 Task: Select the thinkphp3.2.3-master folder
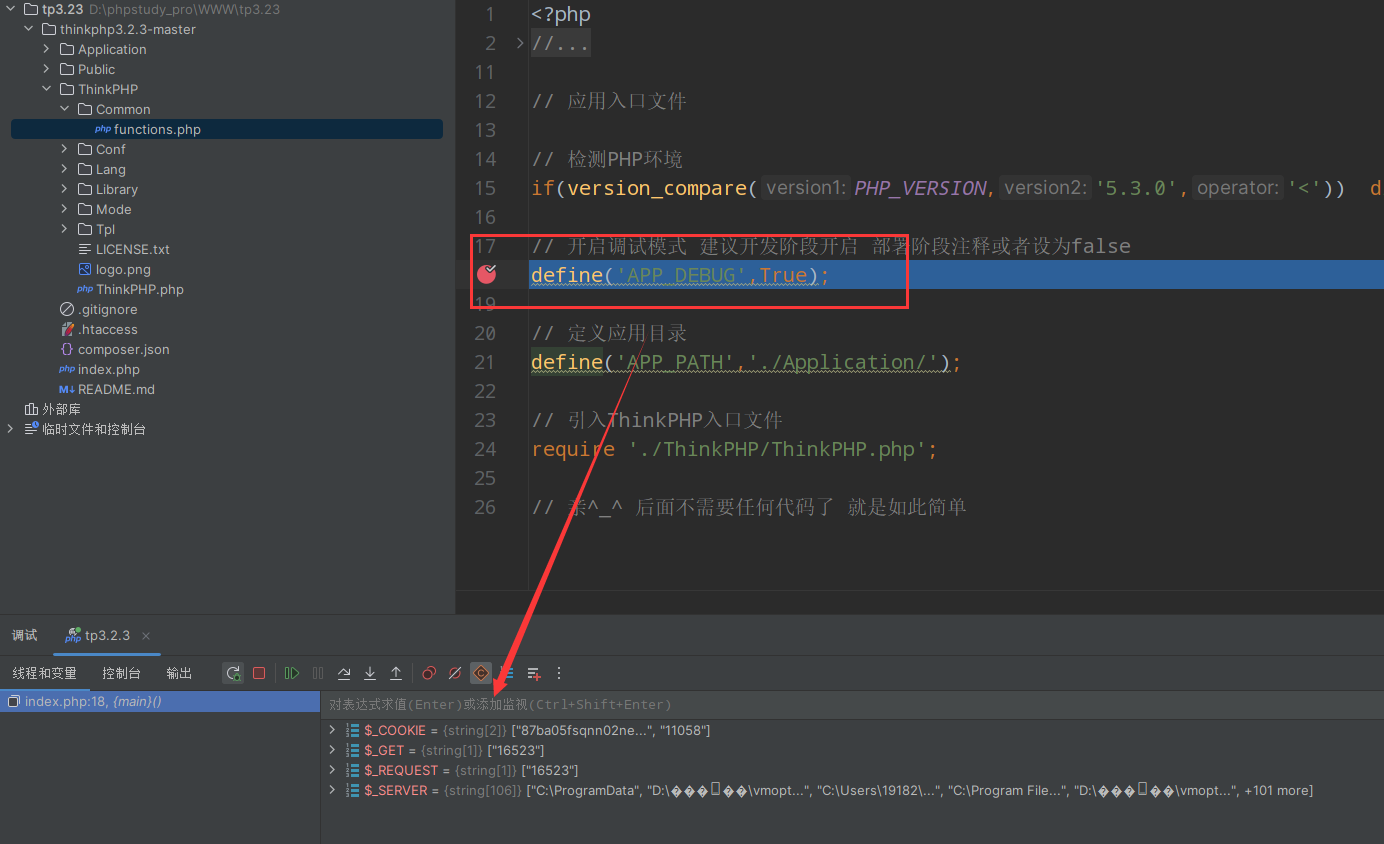127,29
